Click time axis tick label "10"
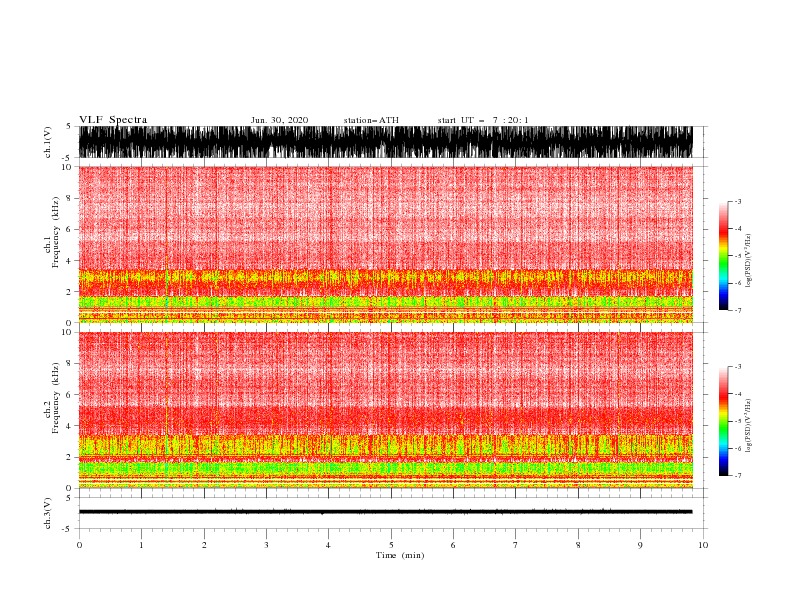The width and height of the screenshot is (792, 612). (703, 545)
